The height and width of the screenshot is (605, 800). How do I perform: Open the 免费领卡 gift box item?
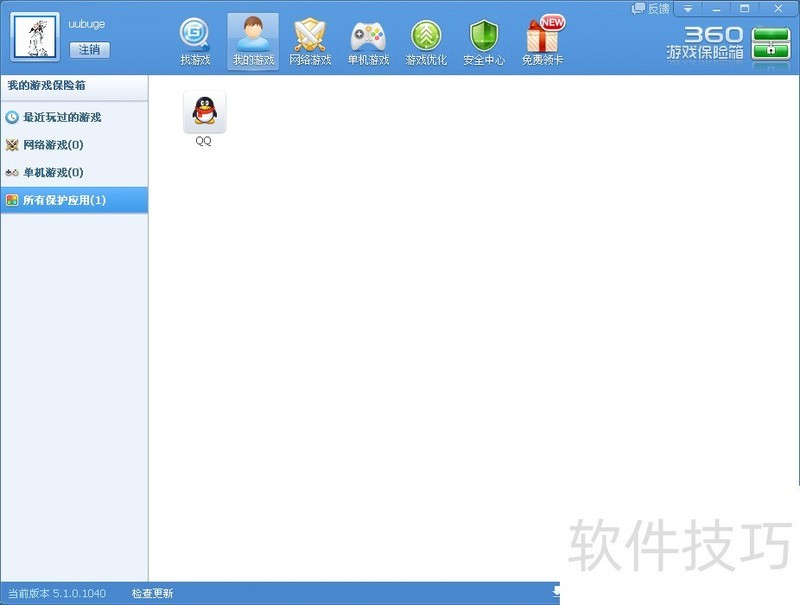(x=542, y=42)
